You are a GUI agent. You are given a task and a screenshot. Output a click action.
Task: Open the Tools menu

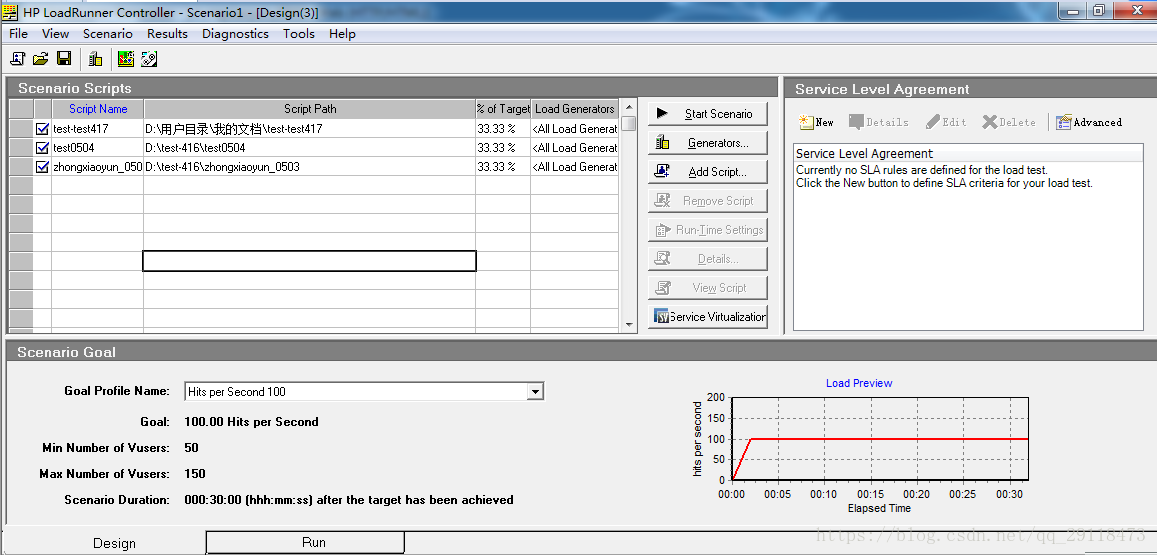coord(299,34)
